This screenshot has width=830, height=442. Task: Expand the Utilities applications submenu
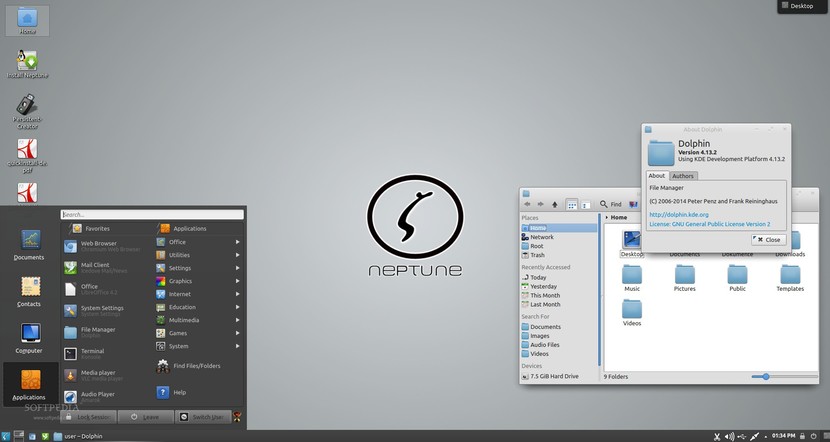pyautogui.click(x=199, y=255)
